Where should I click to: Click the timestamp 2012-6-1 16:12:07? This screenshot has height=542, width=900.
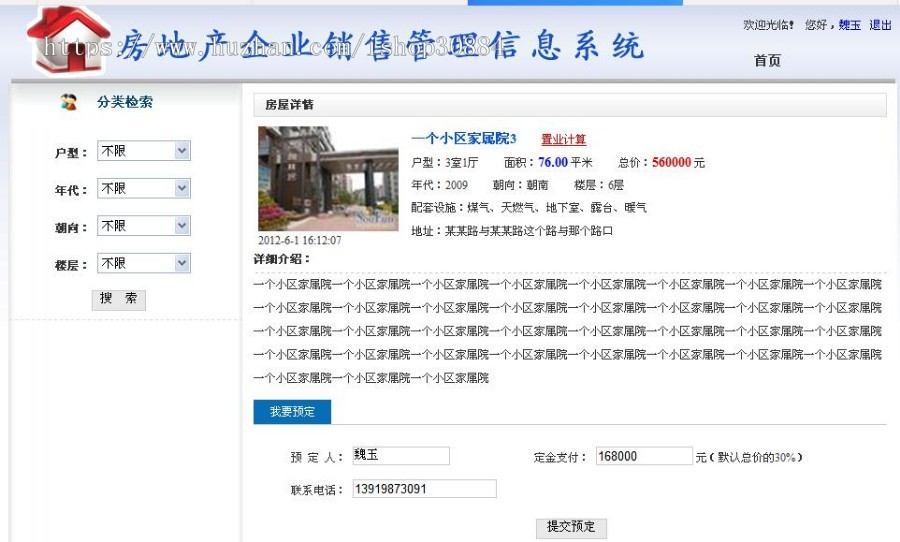(300, 240)
